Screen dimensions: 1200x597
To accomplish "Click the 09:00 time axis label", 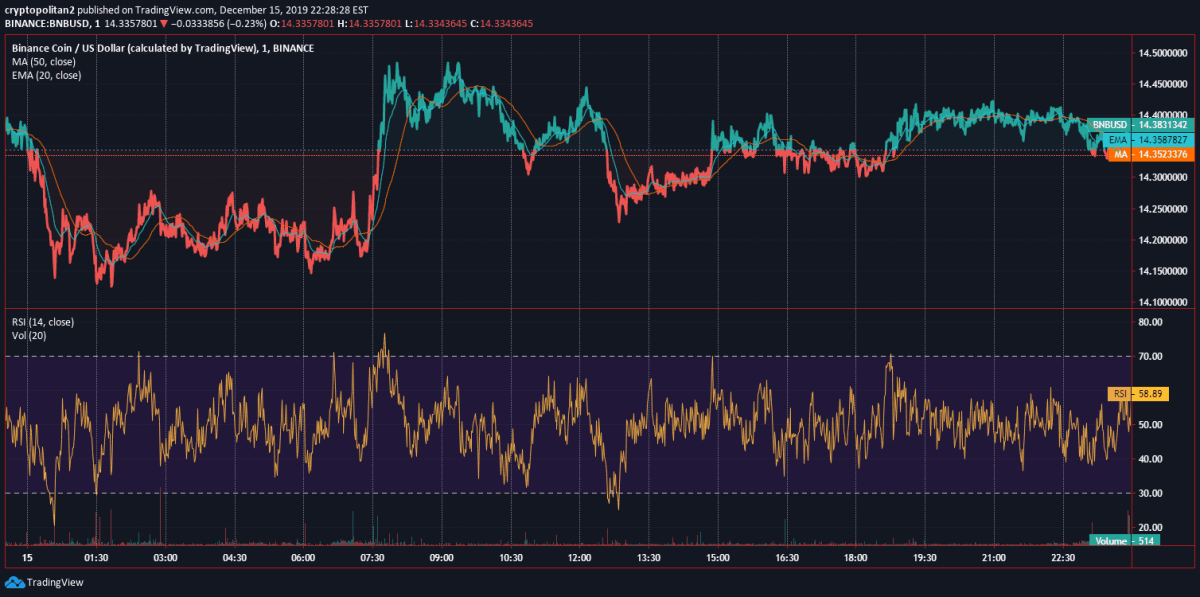I will (441, 558).
